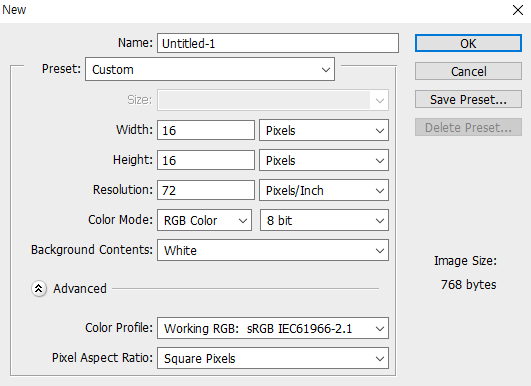Click the Advanced section label

(x=80, y=289)
